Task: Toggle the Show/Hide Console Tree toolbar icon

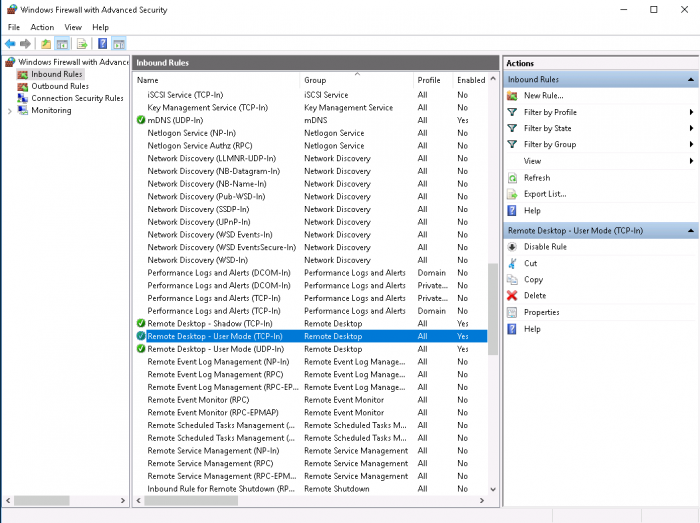Action: 62,44
